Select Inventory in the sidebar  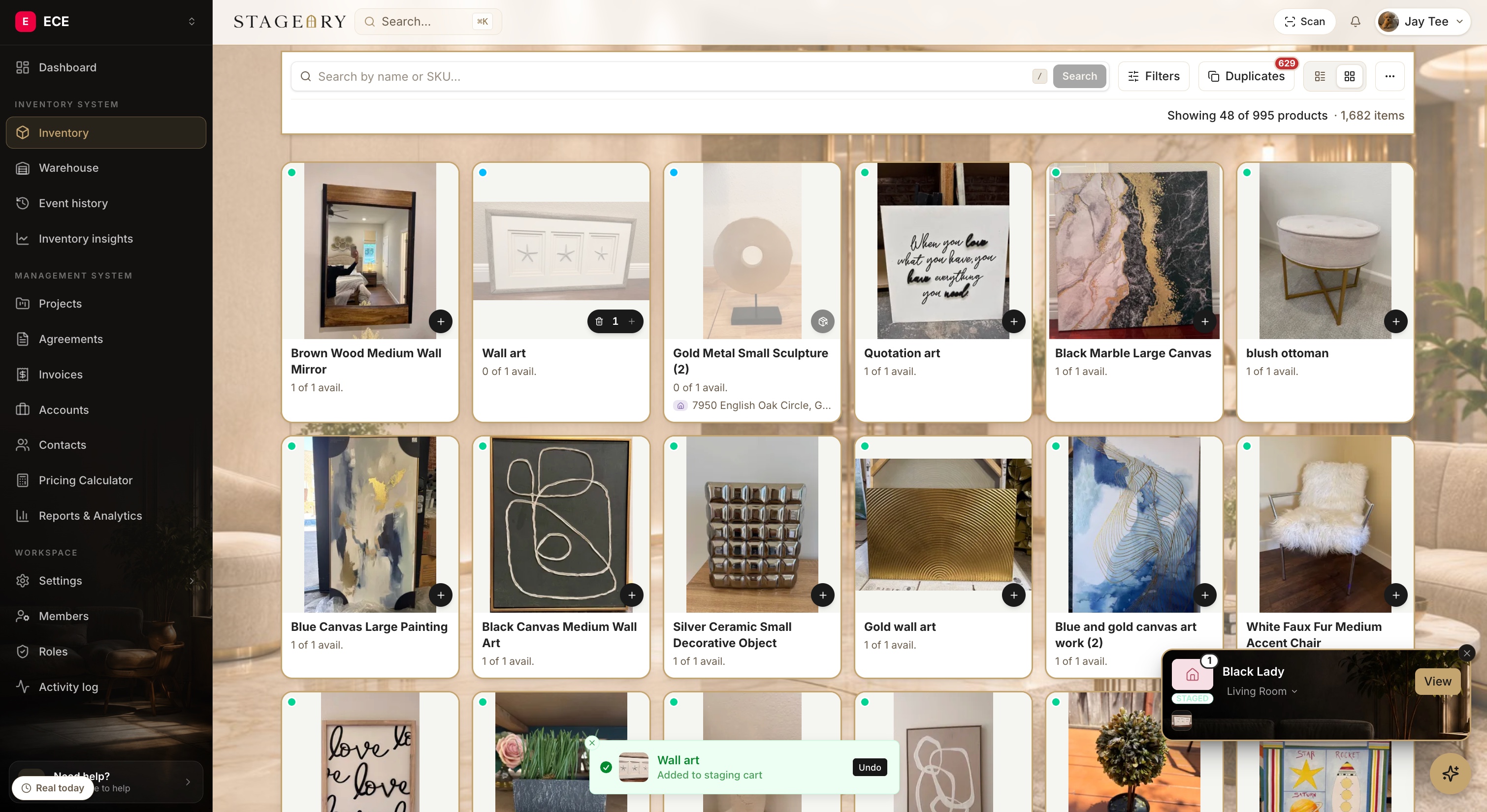tap(106, 133)
